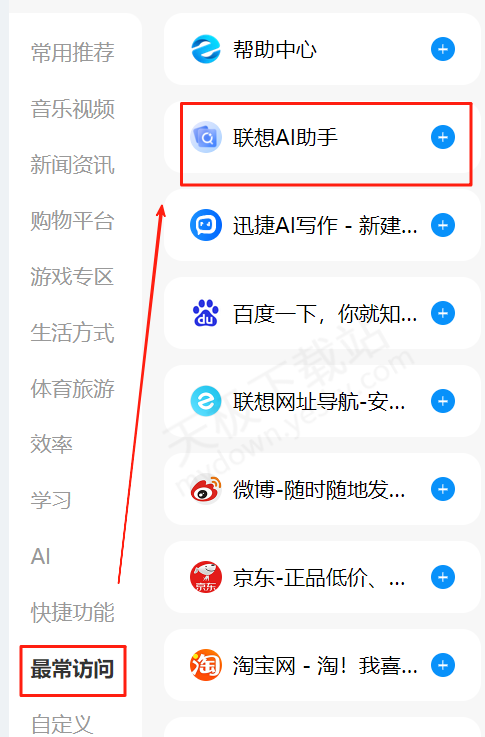The width and height of the screenshot is (485, 737).
Task: Select the 新闻资讯 category
Action: 72,165
